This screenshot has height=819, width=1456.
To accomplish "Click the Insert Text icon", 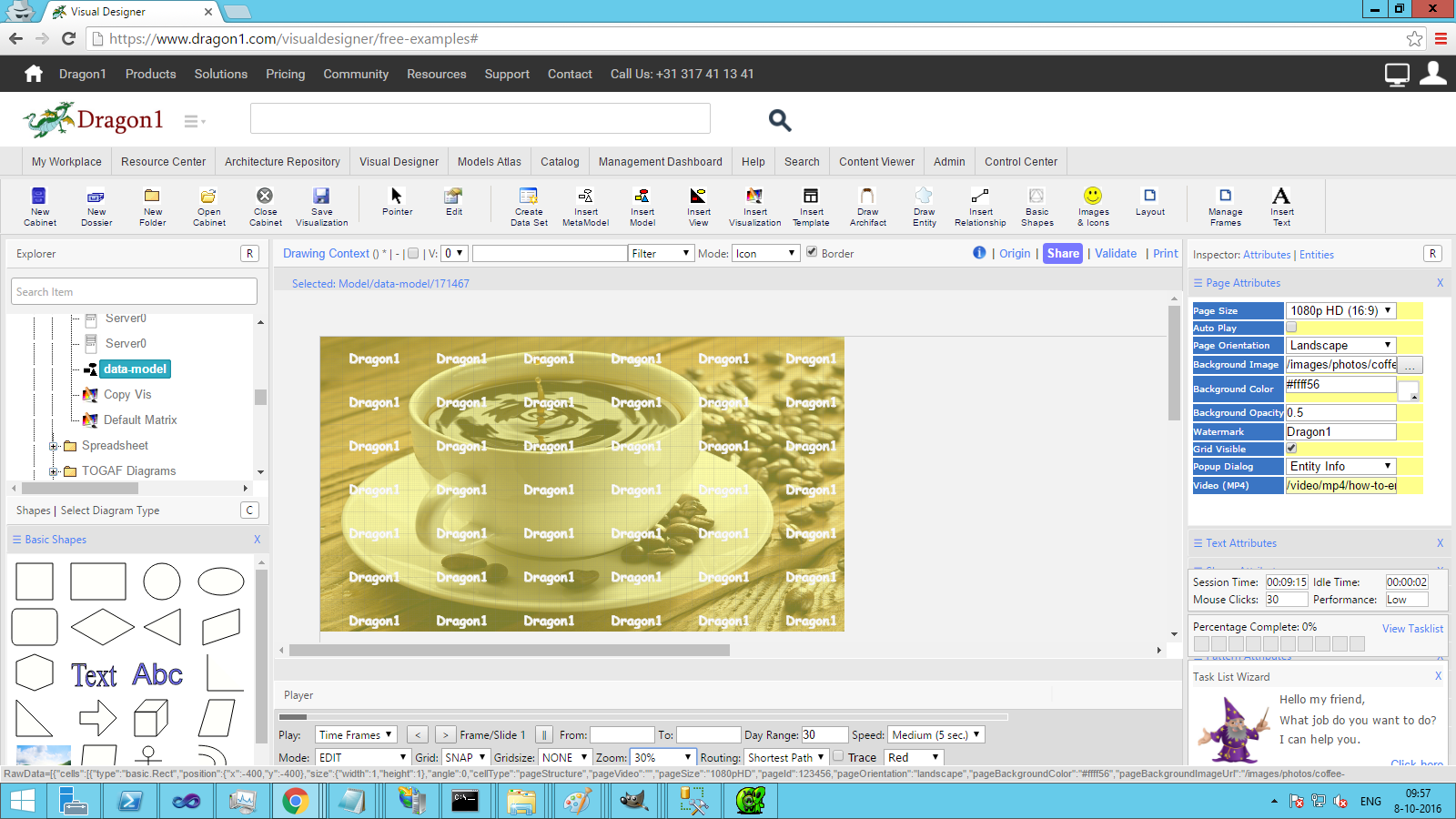I will click(1281, 206).
